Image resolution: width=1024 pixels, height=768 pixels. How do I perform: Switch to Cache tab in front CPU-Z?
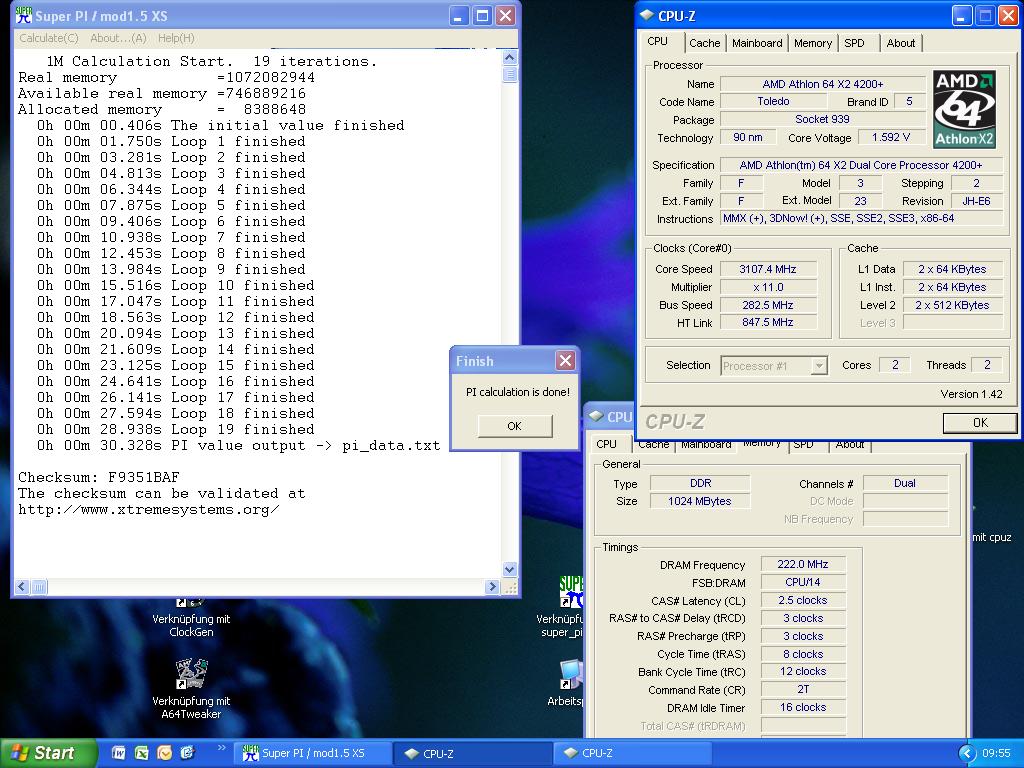point(705,43)
